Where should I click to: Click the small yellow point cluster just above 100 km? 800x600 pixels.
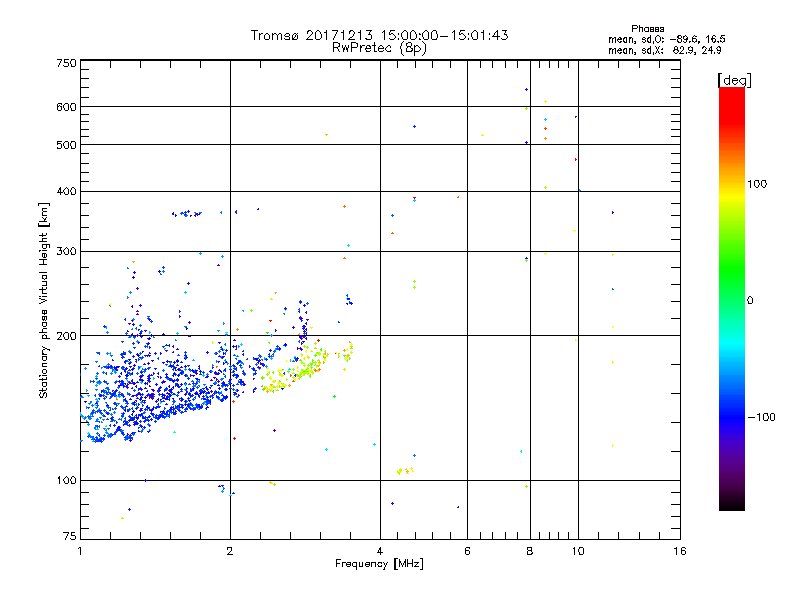point(405,470)
